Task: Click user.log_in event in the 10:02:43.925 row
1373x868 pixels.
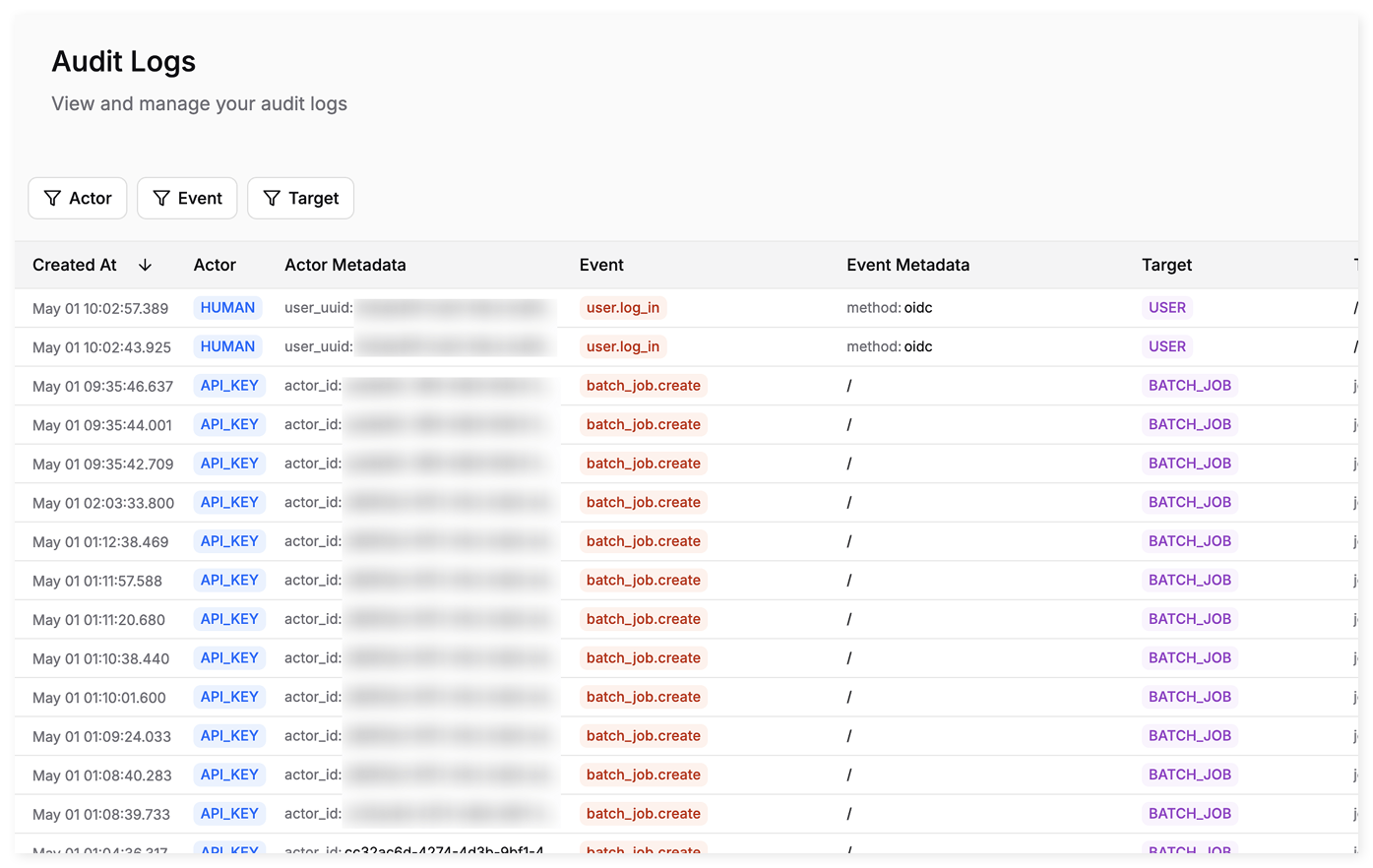Action: (x=623, y=346)
